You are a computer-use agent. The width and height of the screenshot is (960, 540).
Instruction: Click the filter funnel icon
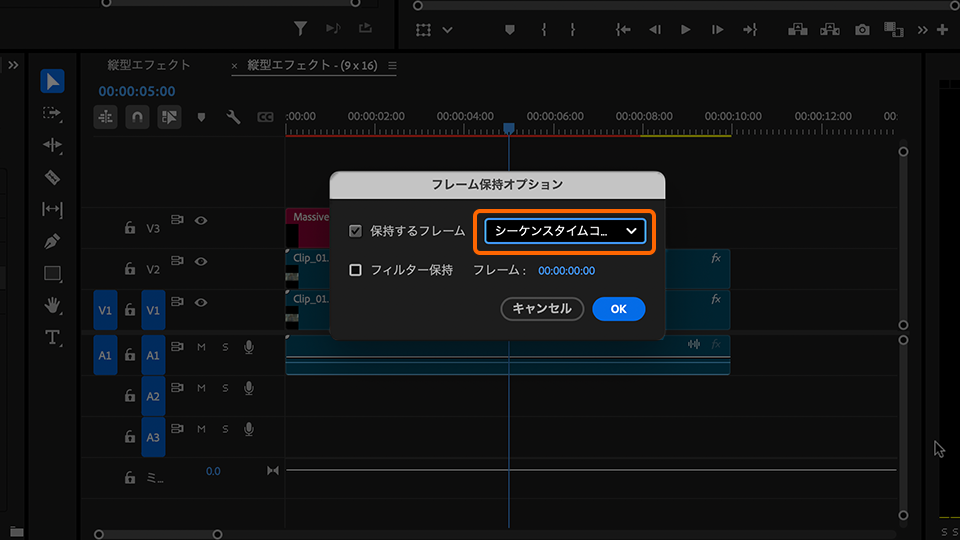301,28
